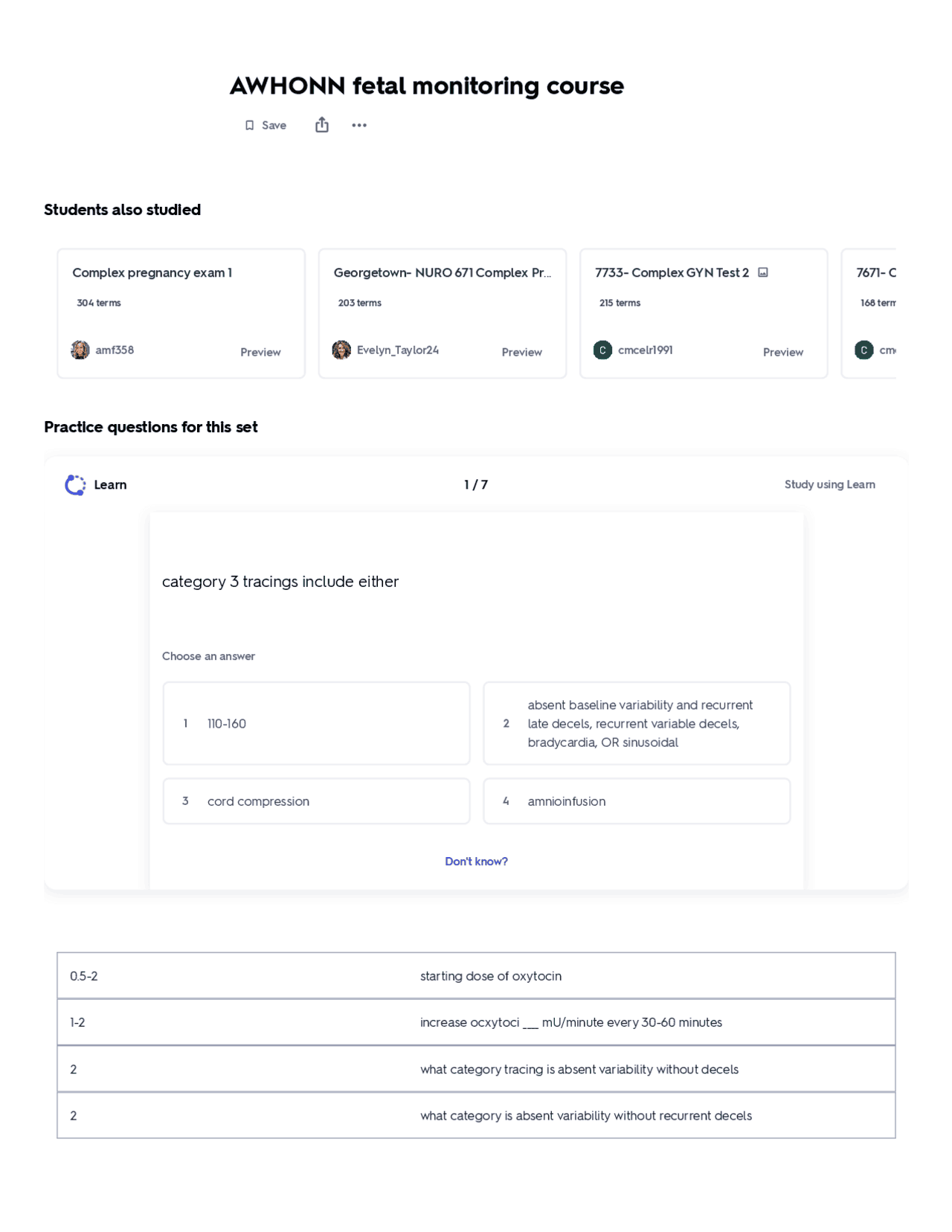The image size is (952, 1232).
Task: Click image icon beside Complex GYN Test 2
Action: (763, 272)
